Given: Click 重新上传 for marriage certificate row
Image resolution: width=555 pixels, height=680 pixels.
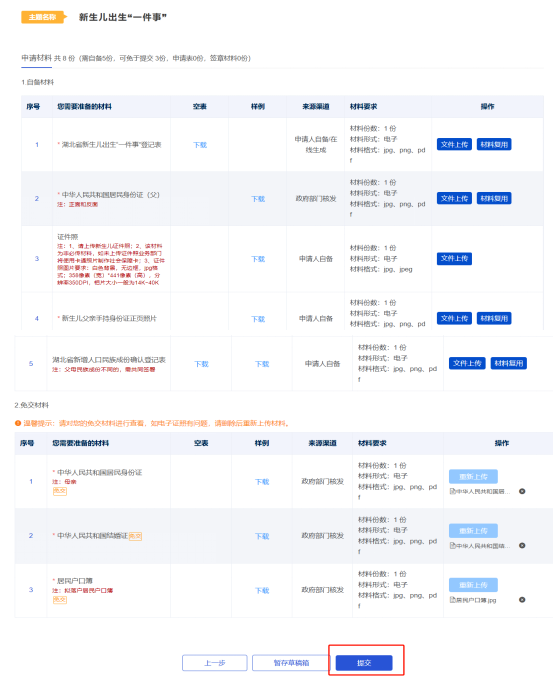Looking at the screenshot, I should click(x=473, y=531).
